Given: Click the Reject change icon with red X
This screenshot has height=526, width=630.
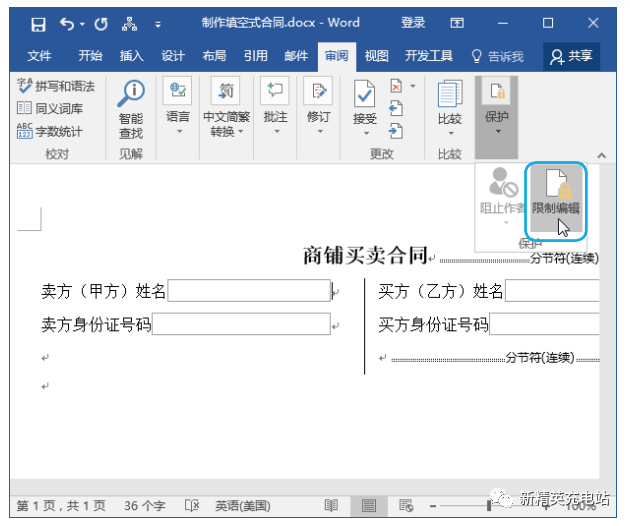Looking at the screenshot, I should (396, 86).
